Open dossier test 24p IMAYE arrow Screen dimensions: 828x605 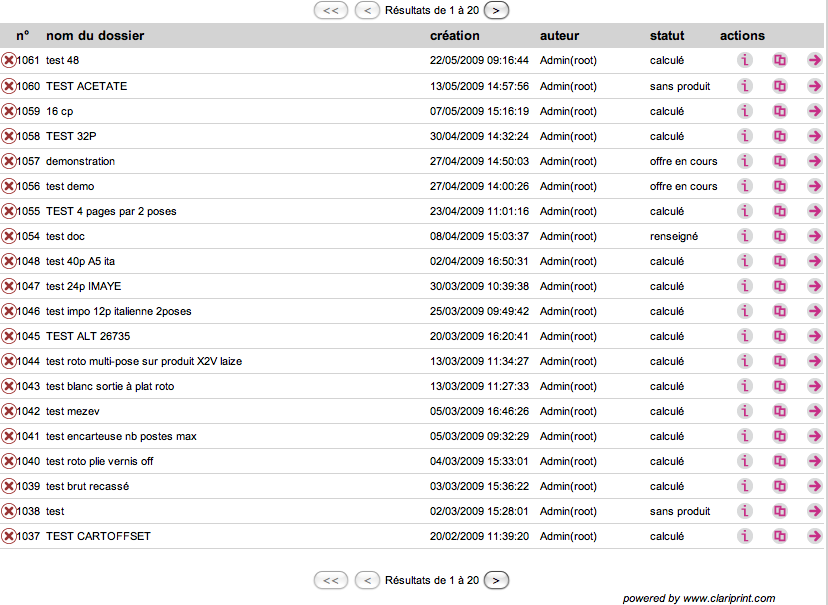point(815,286)
